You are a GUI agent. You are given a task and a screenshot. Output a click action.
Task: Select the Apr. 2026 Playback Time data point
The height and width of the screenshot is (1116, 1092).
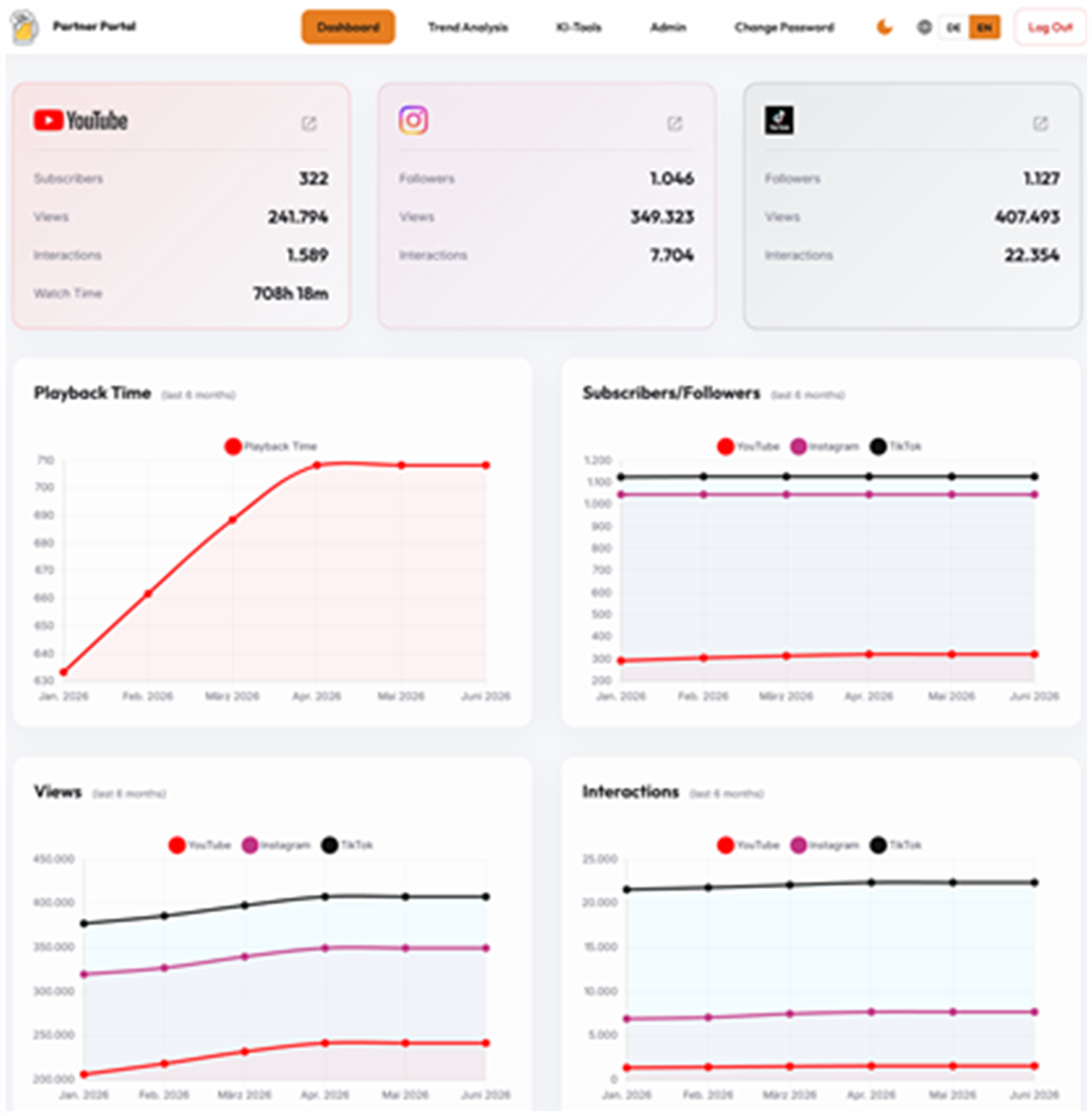(x=317, y=466)
